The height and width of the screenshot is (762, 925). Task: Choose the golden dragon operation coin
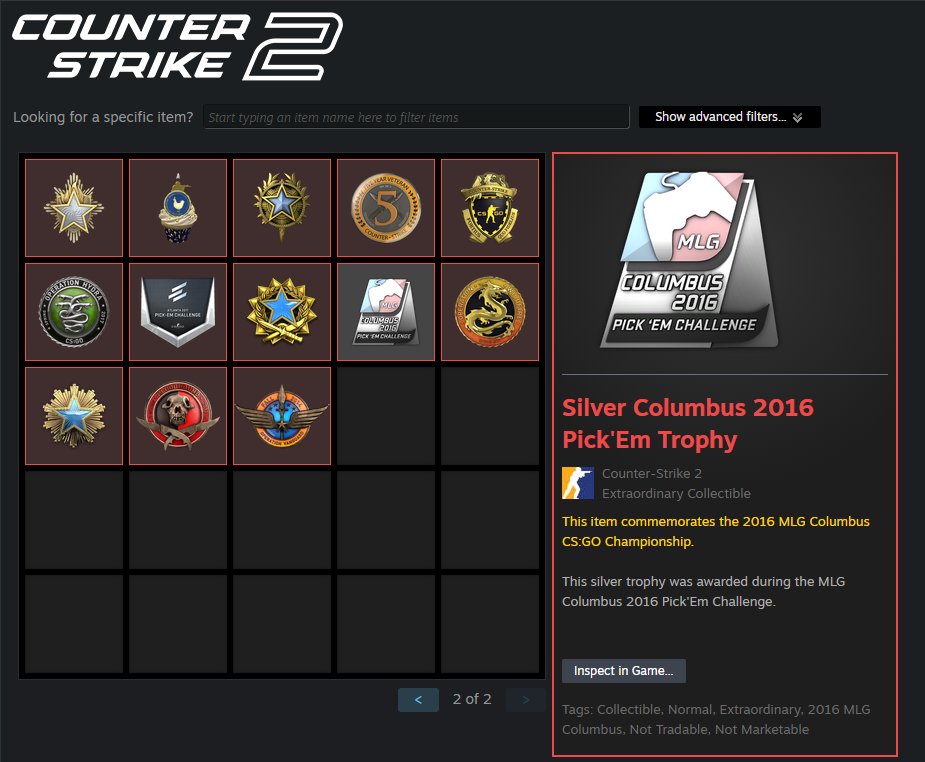coord(490,311)
